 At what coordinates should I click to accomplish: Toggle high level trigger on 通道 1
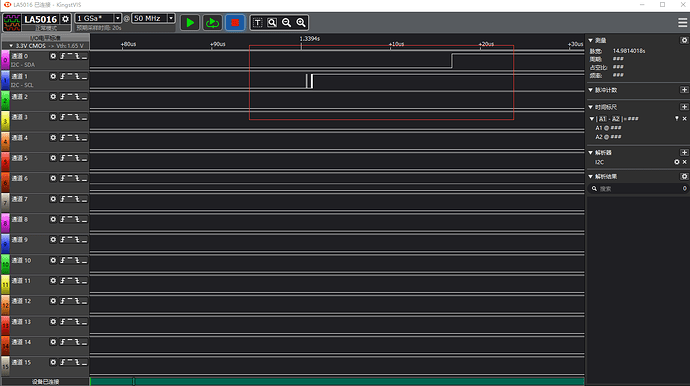tap(70, 77)
